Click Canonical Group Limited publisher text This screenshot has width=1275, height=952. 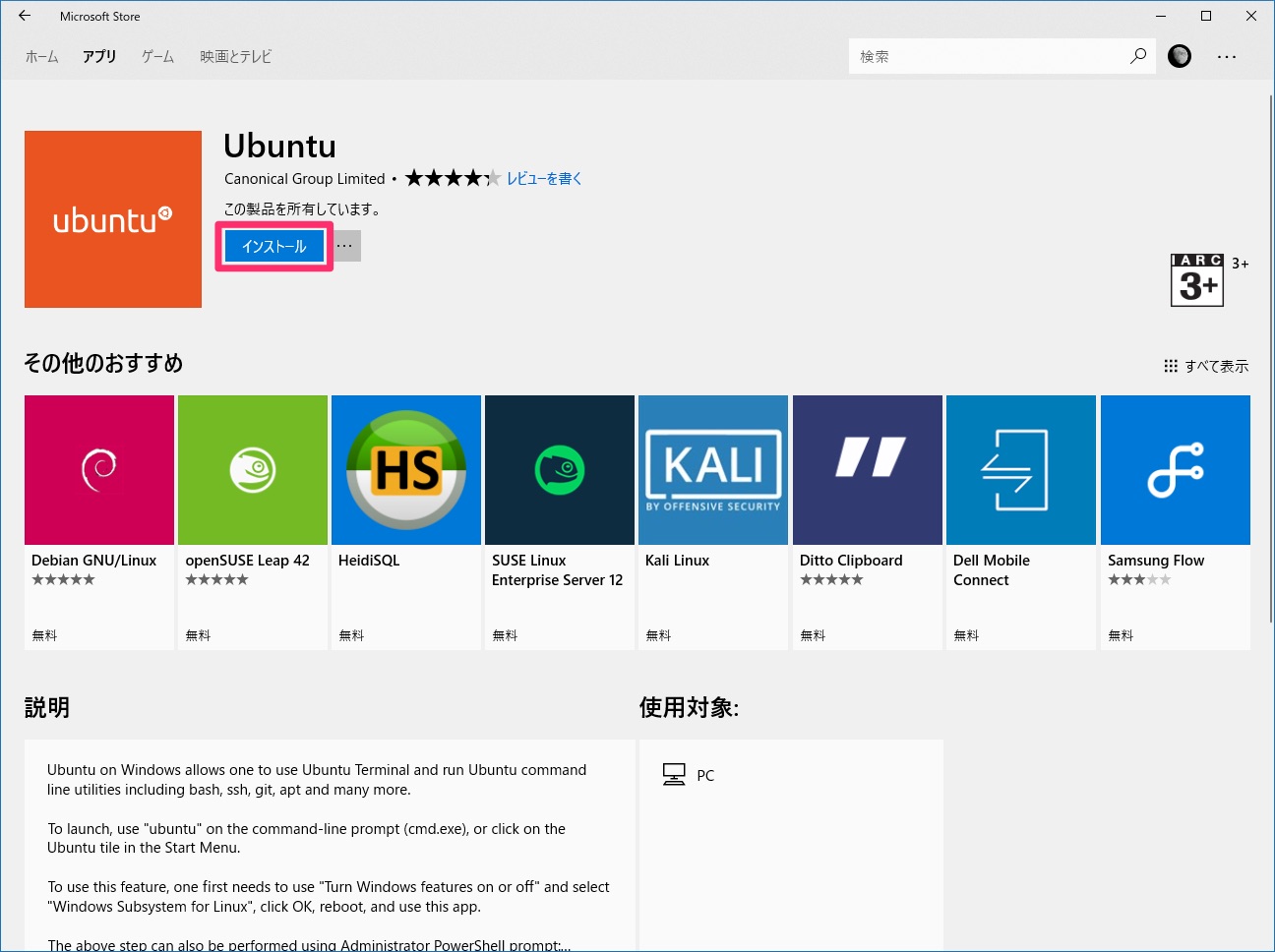tap(305, 178)
